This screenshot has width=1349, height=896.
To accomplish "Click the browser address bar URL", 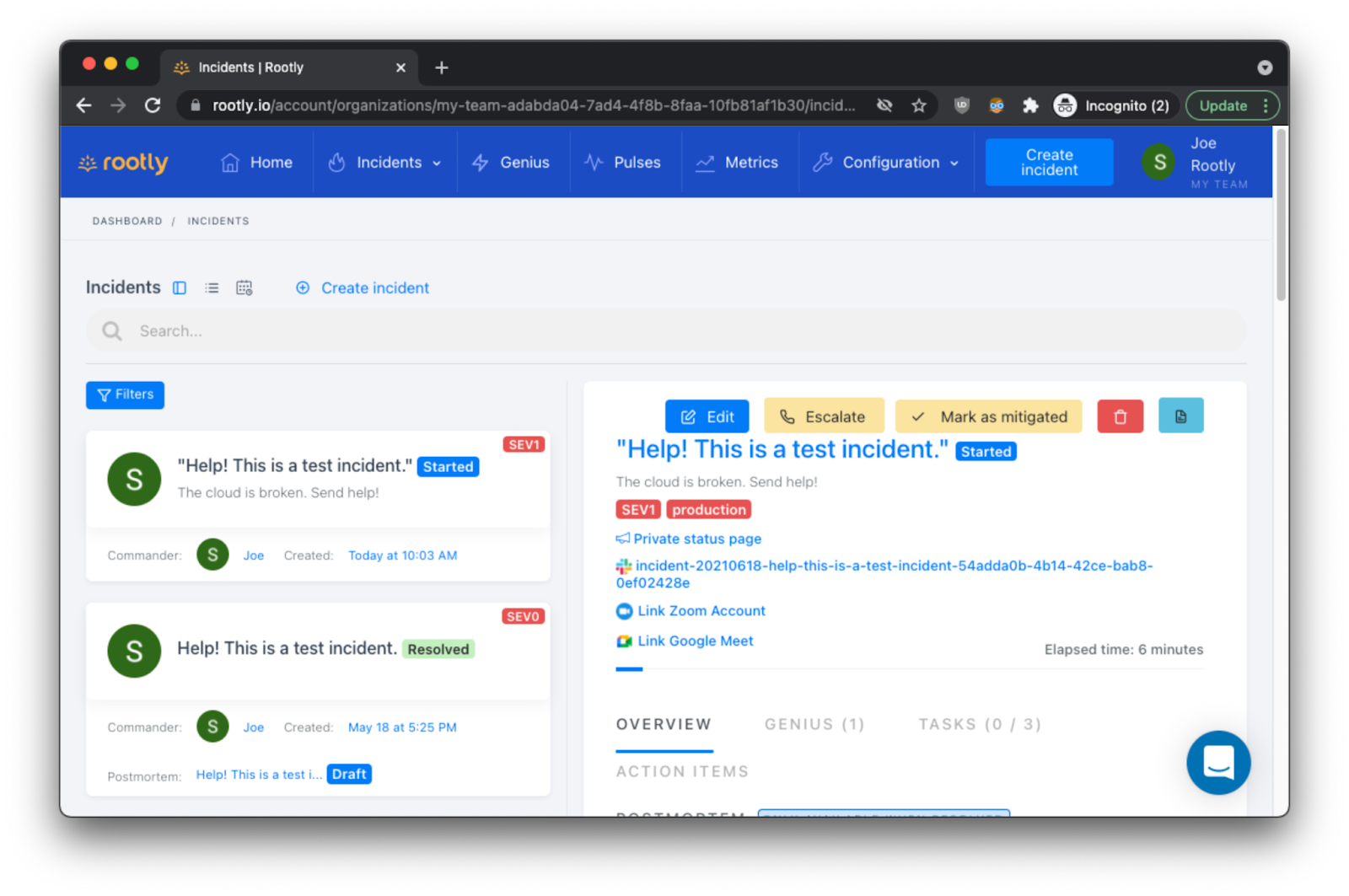I will (x=534, y=105).
